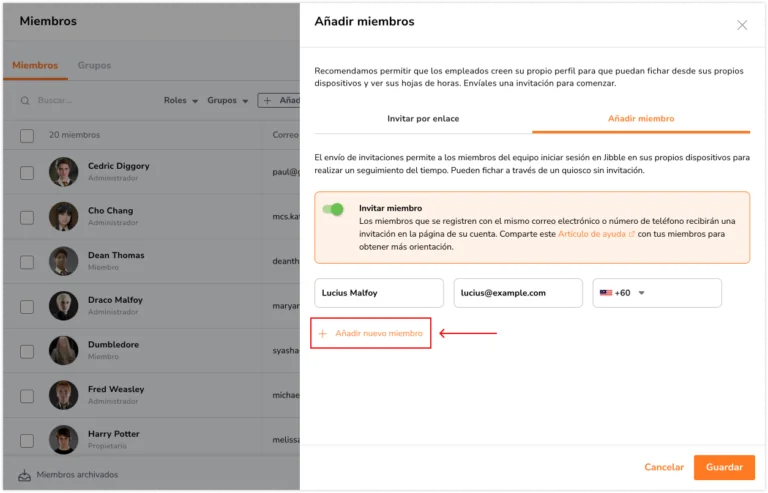
Task: Close the Añadir miembros panel
Action: [742, 25]
